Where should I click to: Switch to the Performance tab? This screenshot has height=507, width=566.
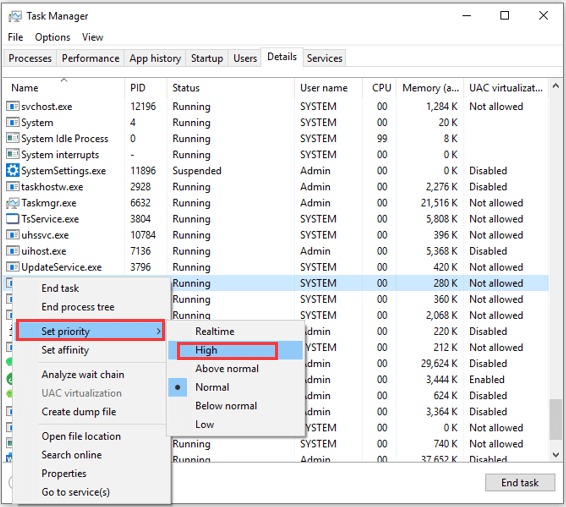point(90,58)
